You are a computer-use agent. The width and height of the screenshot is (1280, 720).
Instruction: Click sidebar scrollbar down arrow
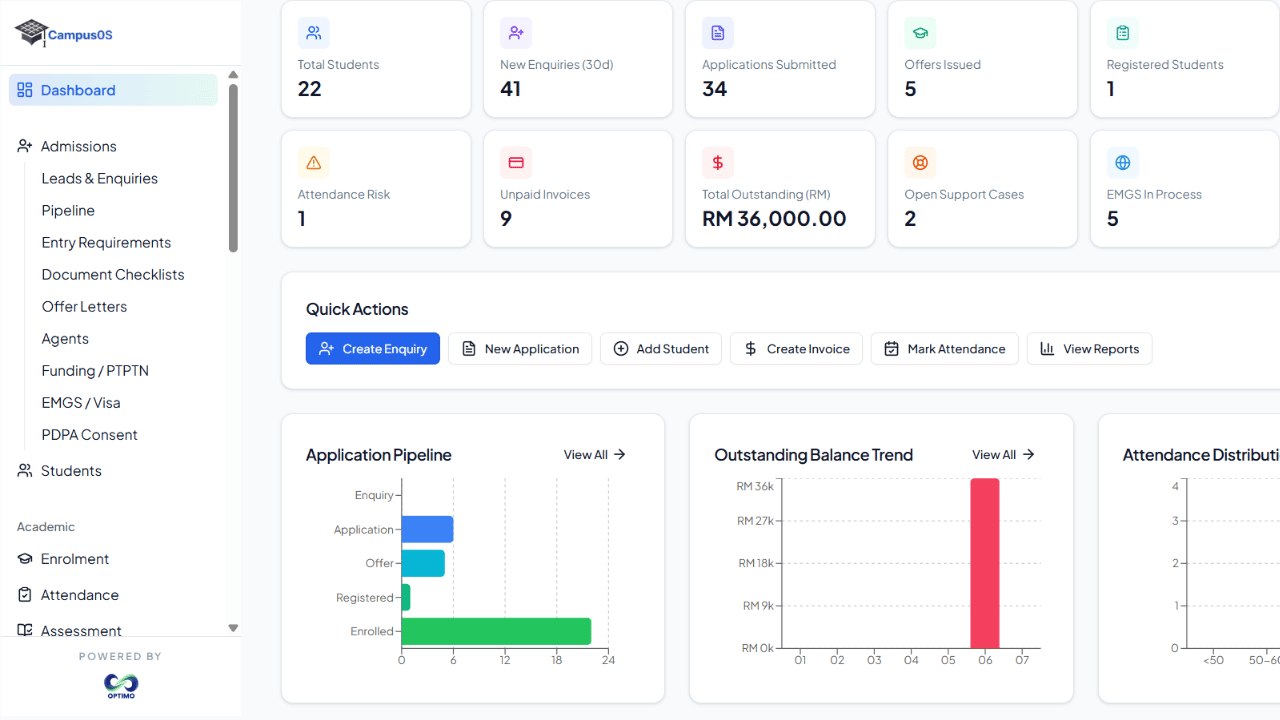click(233, 628)
